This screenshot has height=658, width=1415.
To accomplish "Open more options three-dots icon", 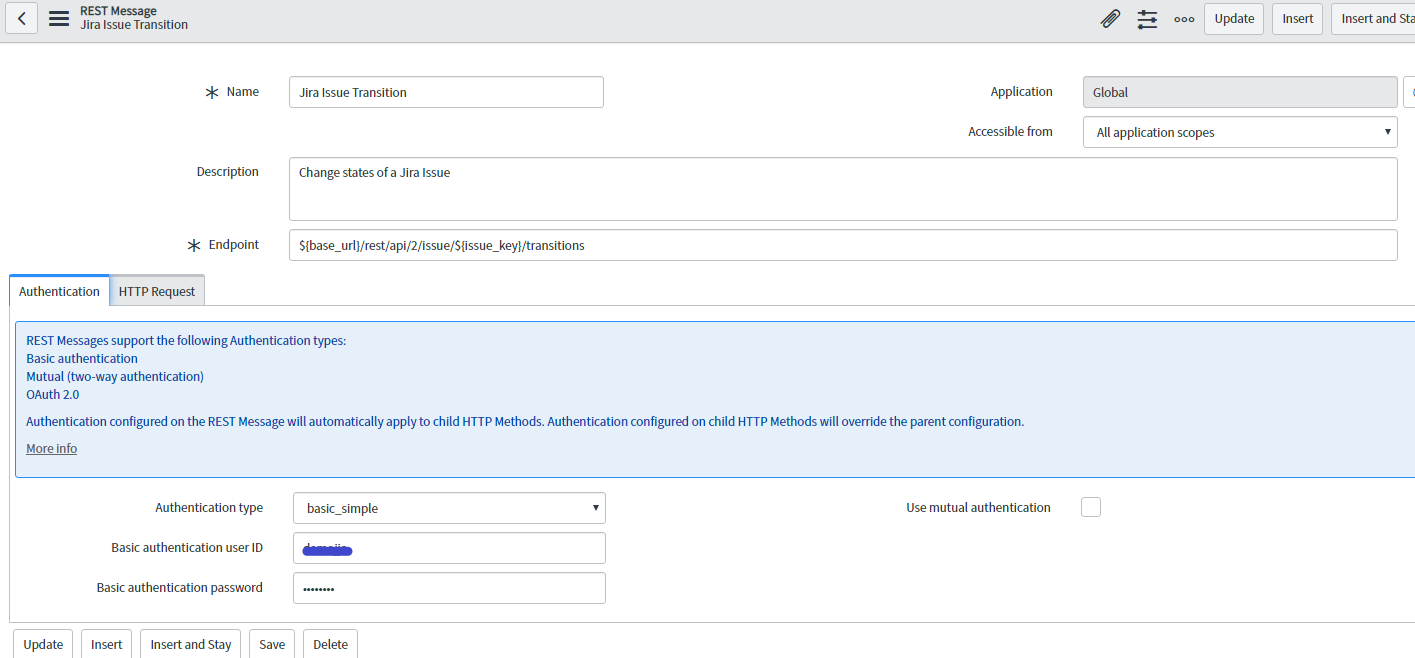I will pyautogui.click(x=1184, y=19).
